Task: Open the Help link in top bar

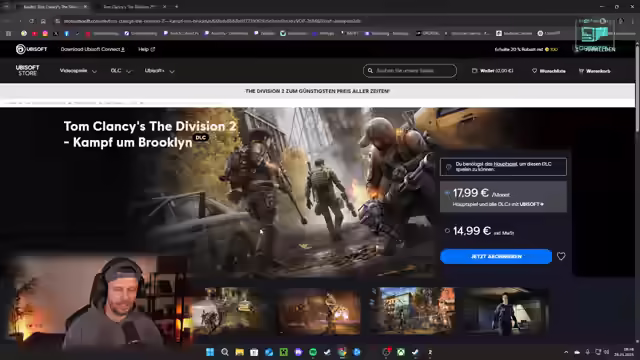Action: pyautogui.click(x=147, y=49)
